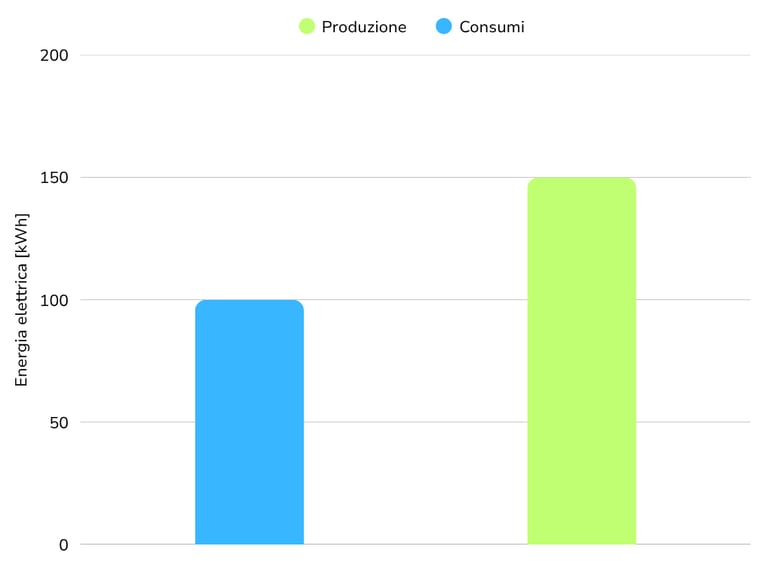
Task: Click the rounded top of the green bar
Action: click(x=582, y=183)
